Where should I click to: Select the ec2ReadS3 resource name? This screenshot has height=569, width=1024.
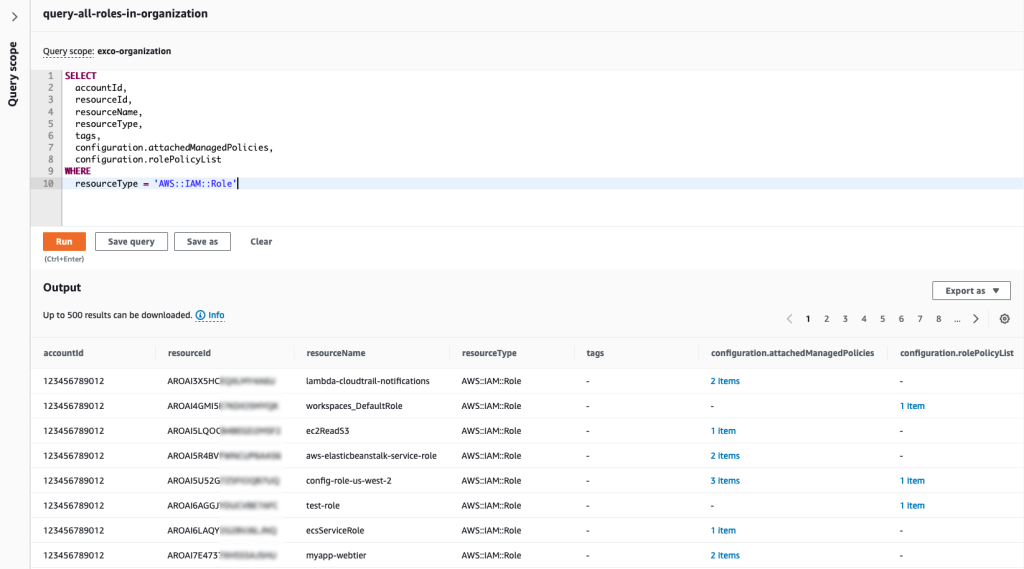[x=327, y=431]
